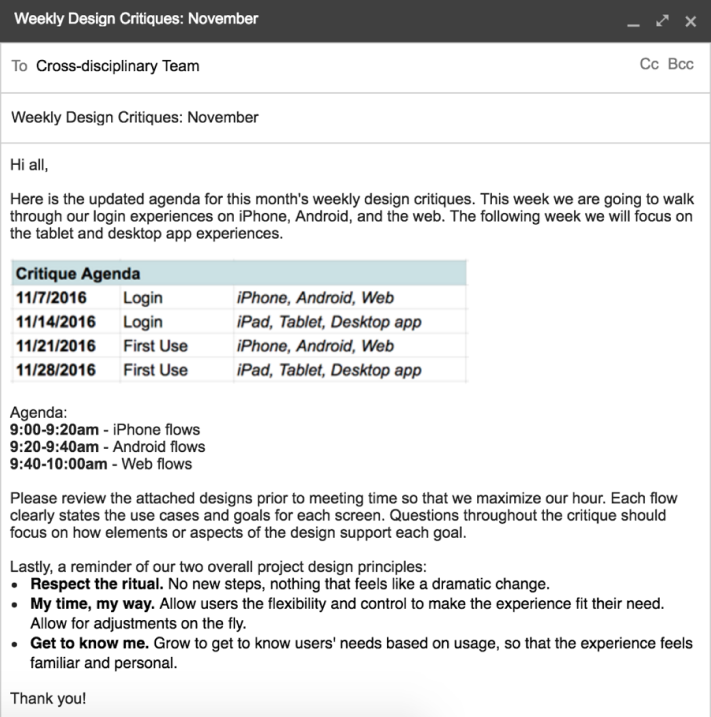Image resolution: width=711 pixels, height=717 pixels.
Task: Click the "My time, my way." bullet
Action: 92,605
